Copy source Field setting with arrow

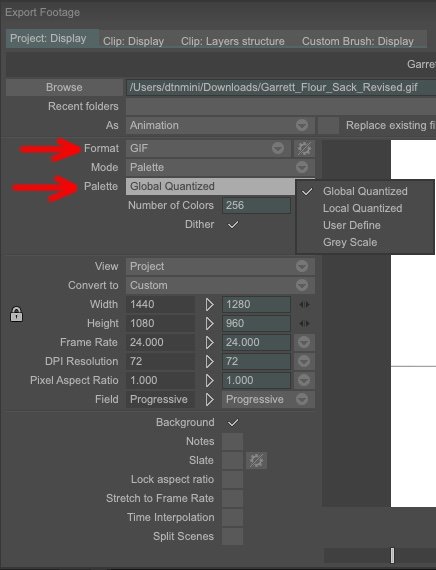(209, 399)
